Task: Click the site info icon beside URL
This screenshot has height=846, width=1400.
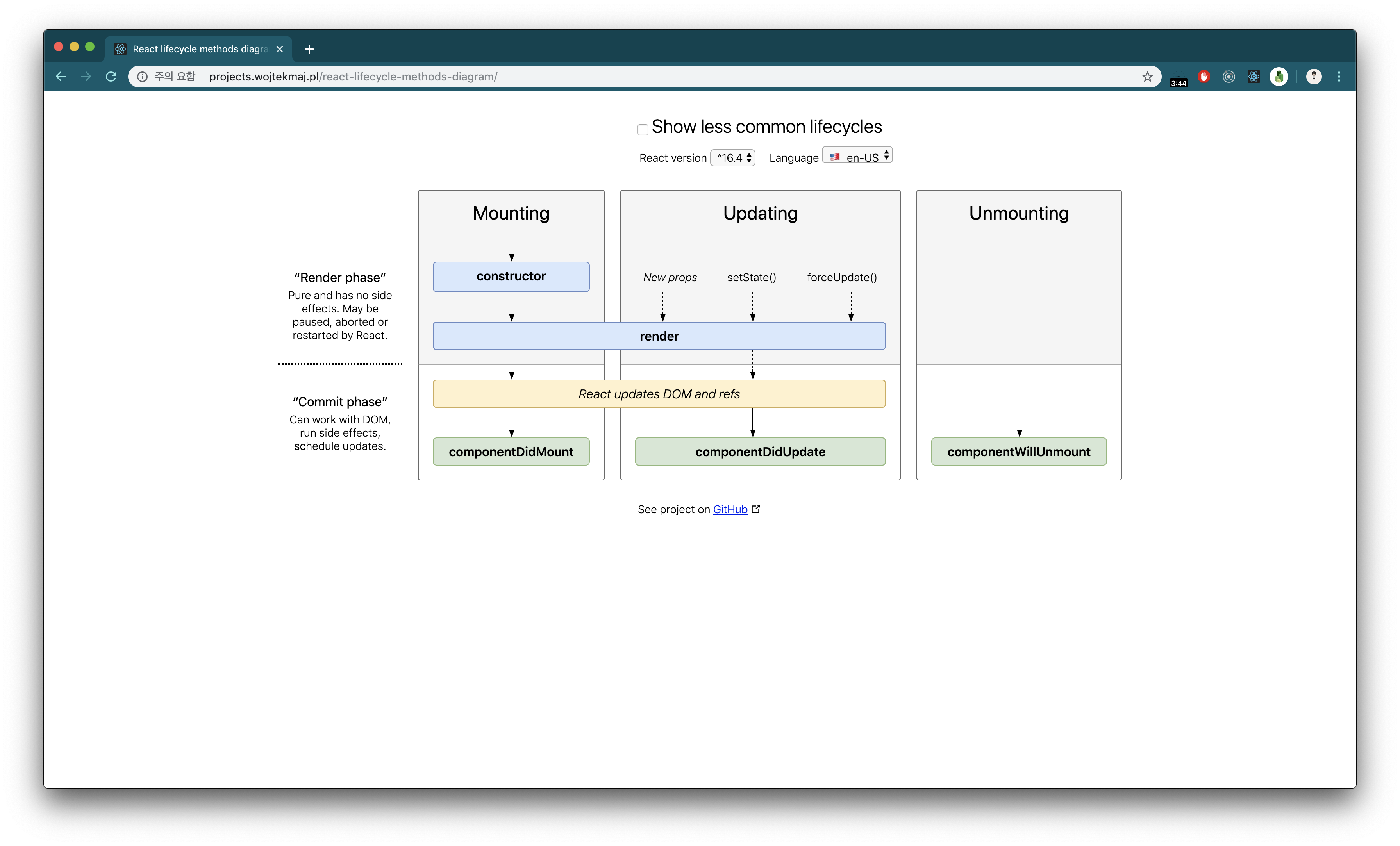Action: (143, 77)
